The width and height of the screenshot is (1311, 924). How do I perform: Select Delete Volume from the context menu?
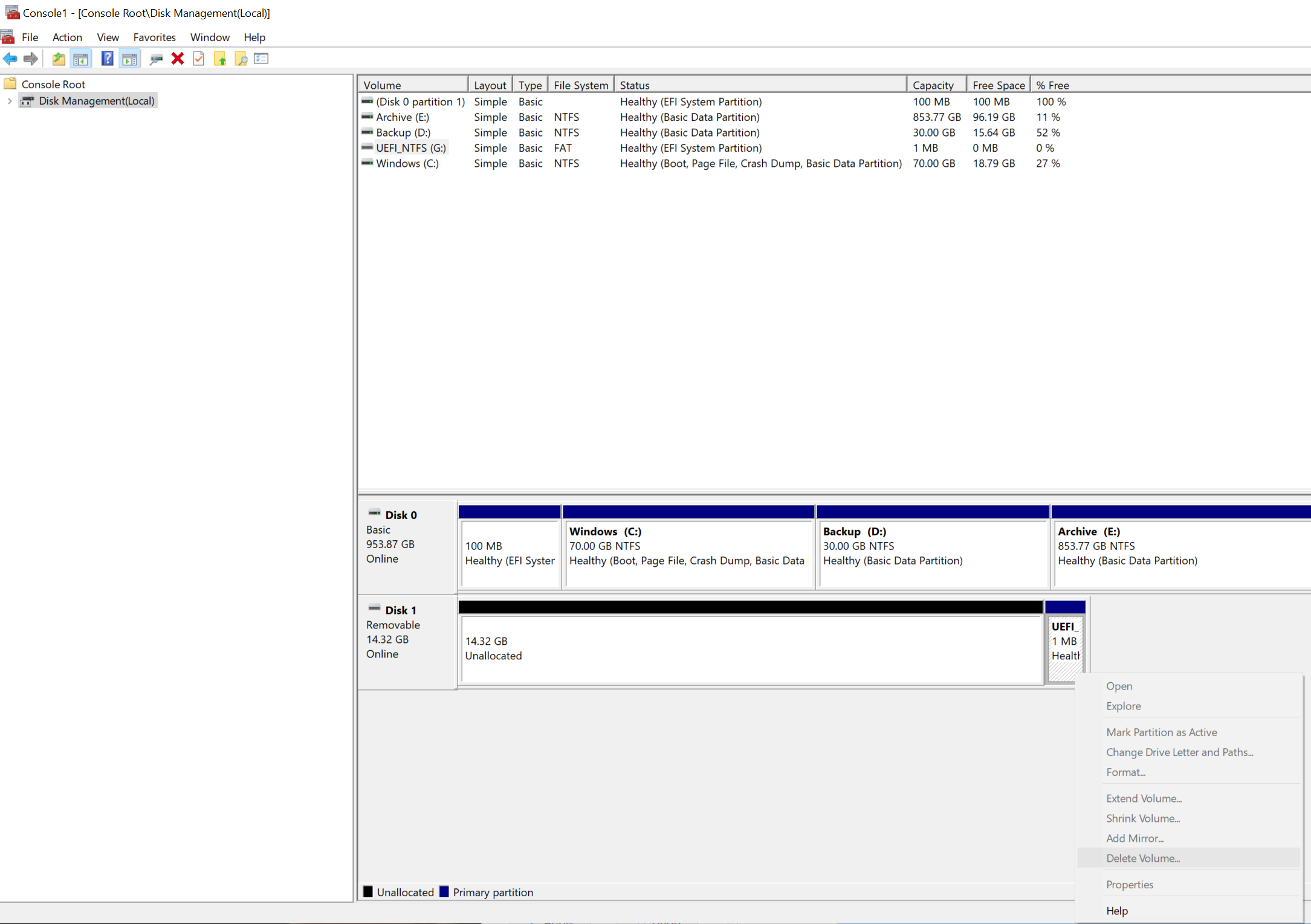pos(1142,858)
